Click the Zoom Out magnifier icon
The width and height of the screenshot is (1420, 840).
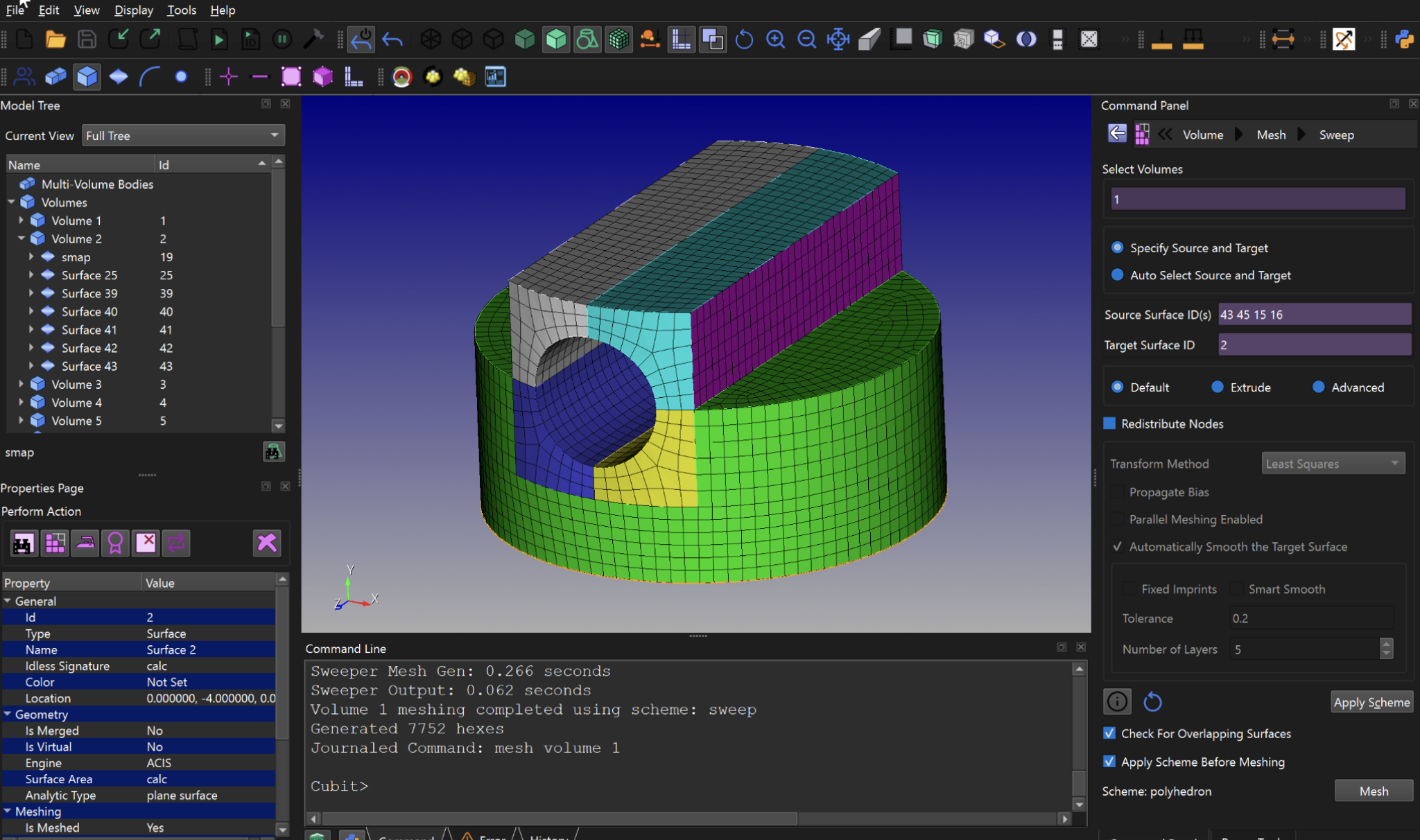tap(806, 40)
